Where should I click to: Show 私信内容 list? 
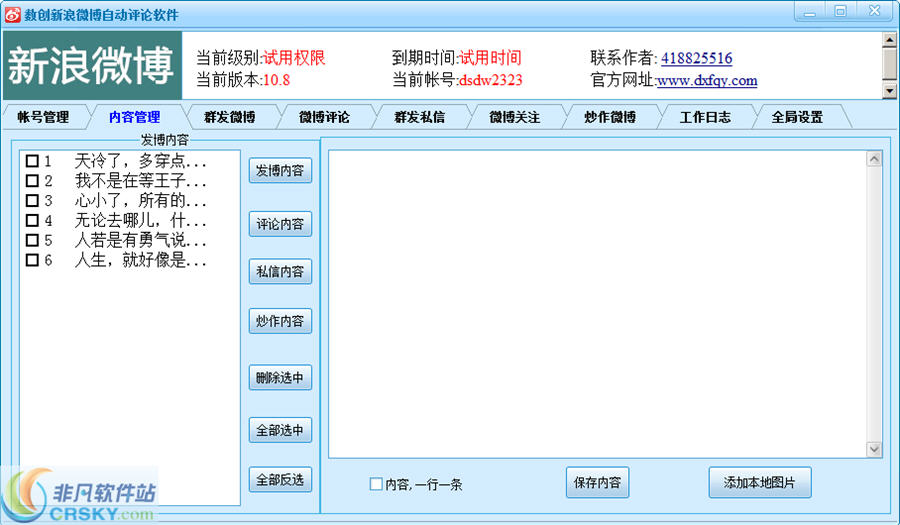coord(280,271)
